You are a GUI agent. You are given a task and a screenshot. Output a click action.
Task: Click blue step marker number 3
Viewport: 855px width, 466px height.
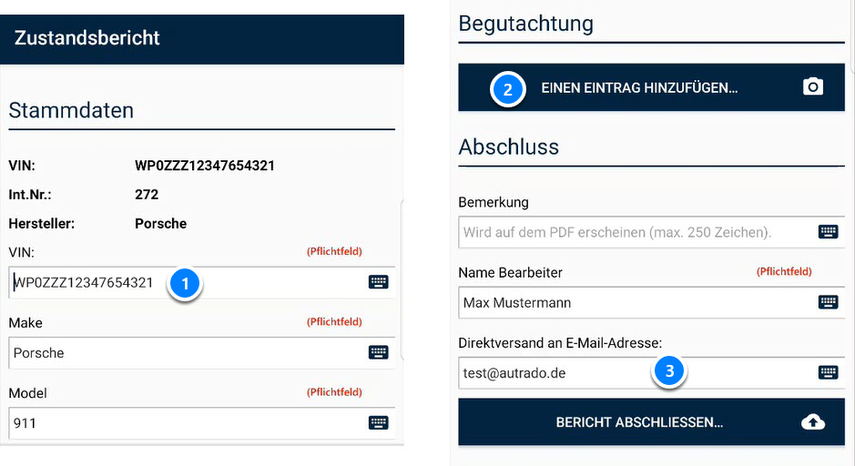(x=670, y=372)
